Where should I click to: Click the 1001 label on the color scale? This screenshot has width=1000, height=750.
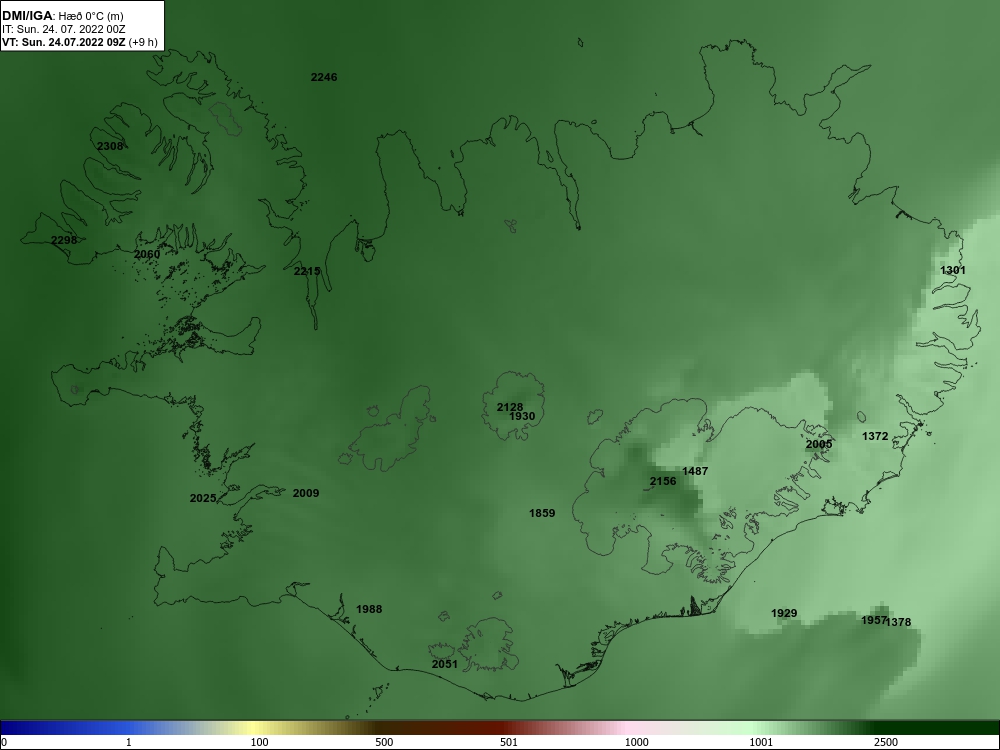point(761,742)
